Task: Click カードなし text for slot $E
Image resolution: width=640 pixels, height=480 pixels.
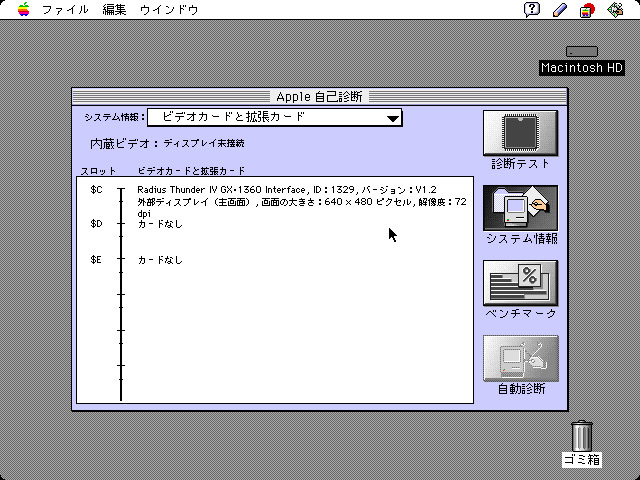Action: (x=160, y=260)
